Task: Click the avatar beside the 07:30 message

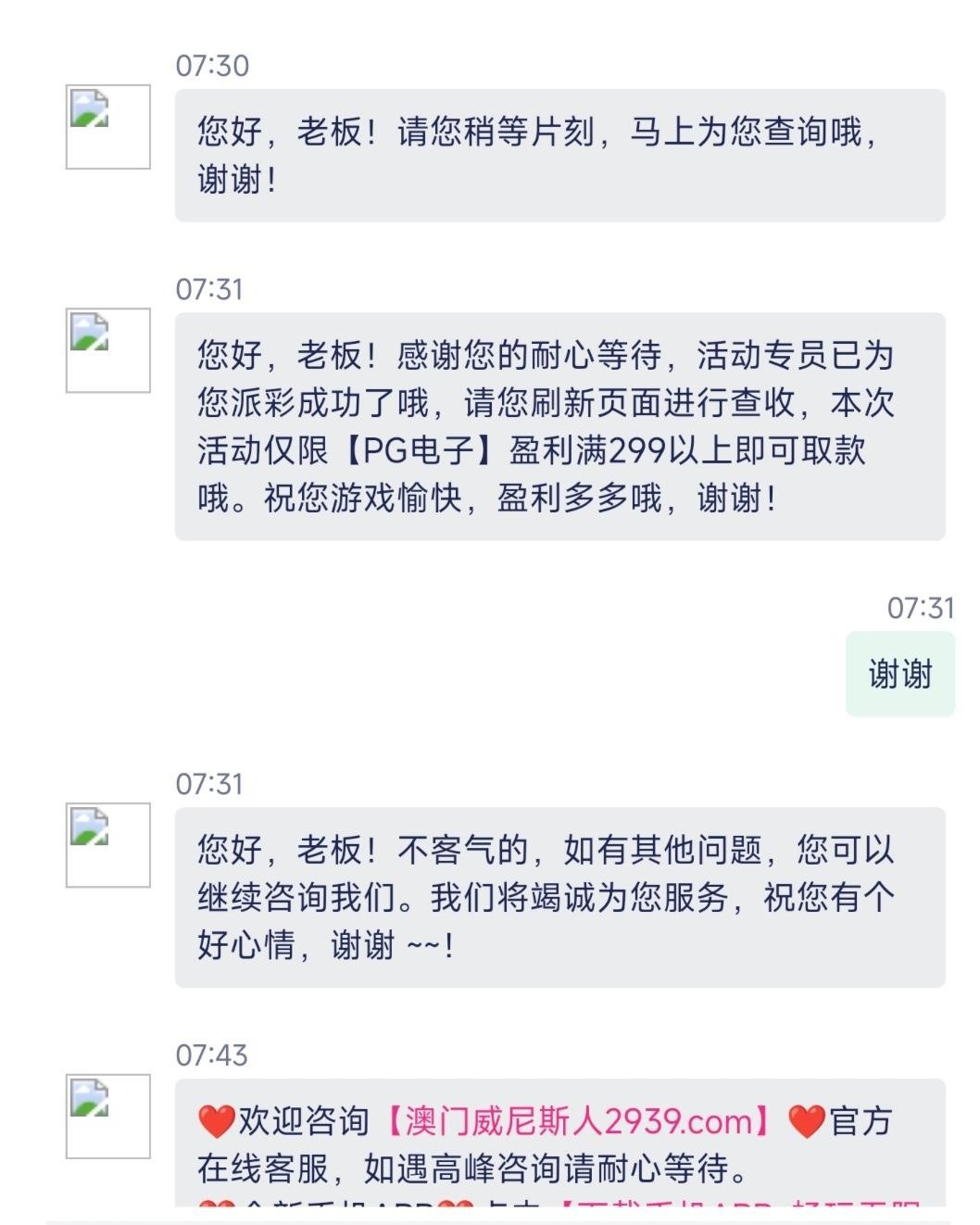Action: (107, 127)
